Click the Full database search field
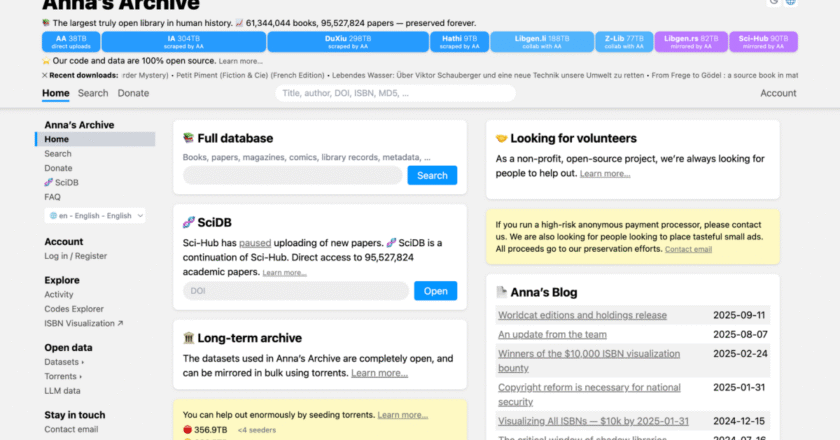This screenshot has height=440, width=840. tap(292, 175)
